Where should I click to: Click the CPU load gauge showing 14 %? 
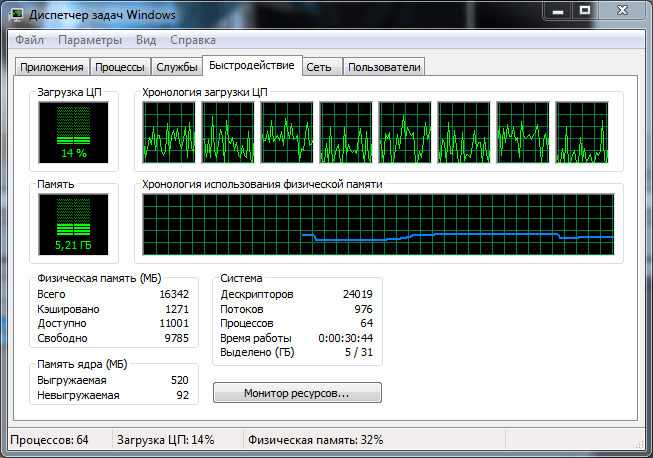coord(73,132)
